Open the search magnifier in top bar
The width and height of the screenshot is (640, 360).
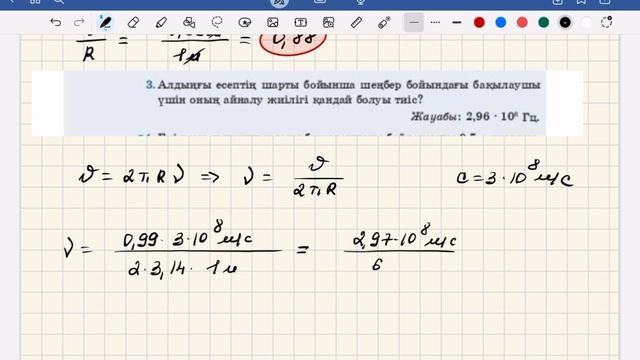click(59, 2)
